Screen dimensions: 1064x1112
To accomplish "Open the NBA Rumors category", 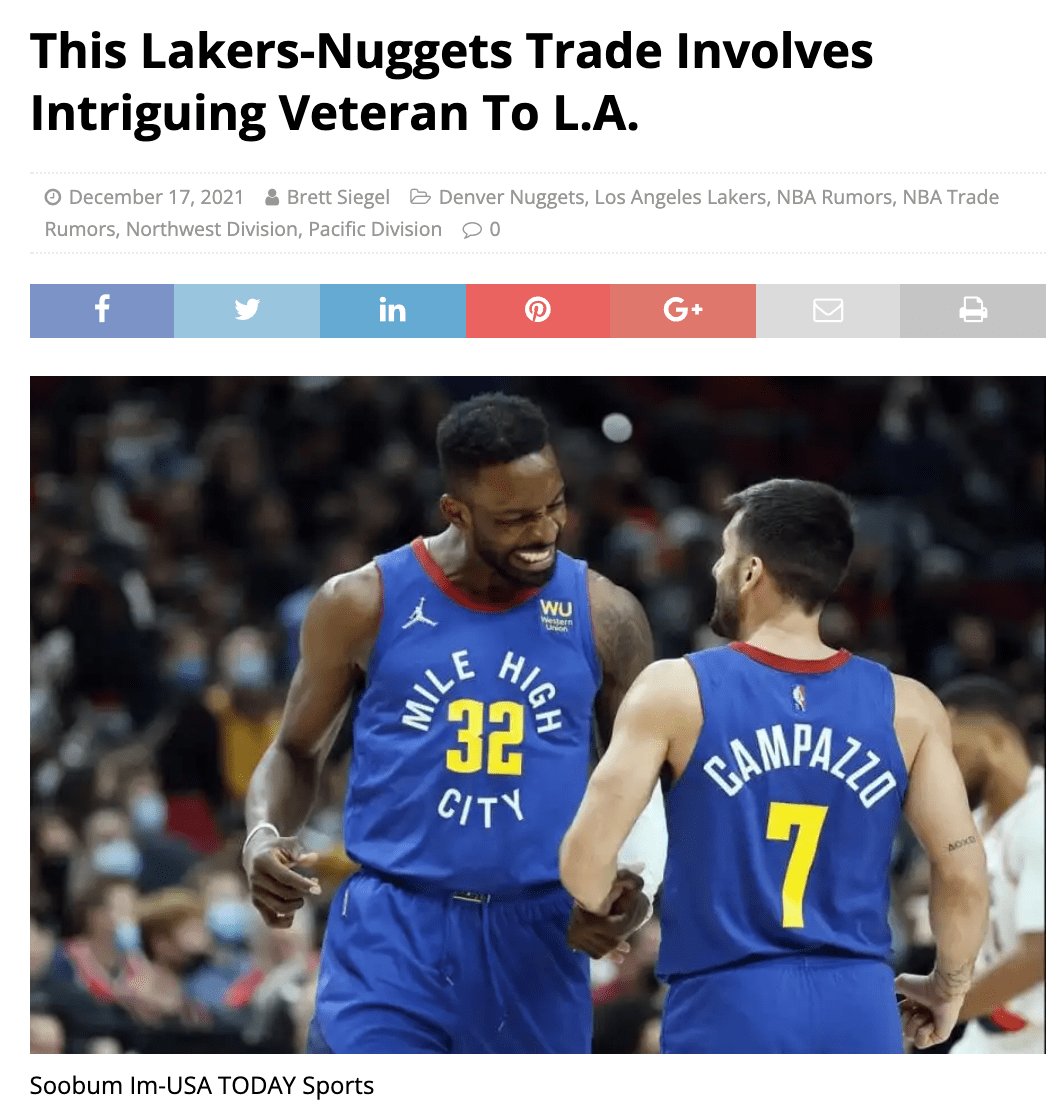I will (x=835, y=197).
